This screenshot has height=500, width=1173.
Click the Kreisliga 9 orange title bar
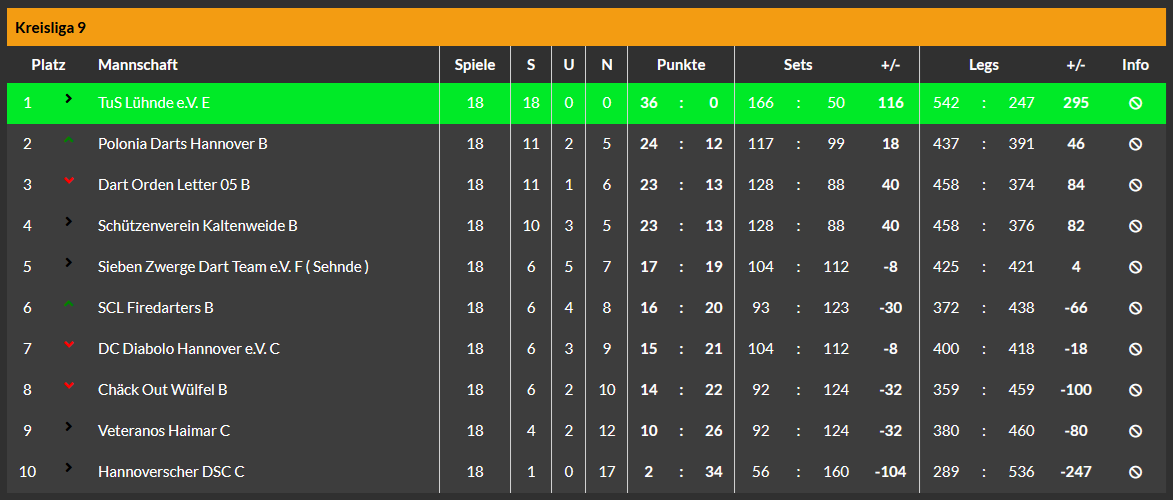586,28
